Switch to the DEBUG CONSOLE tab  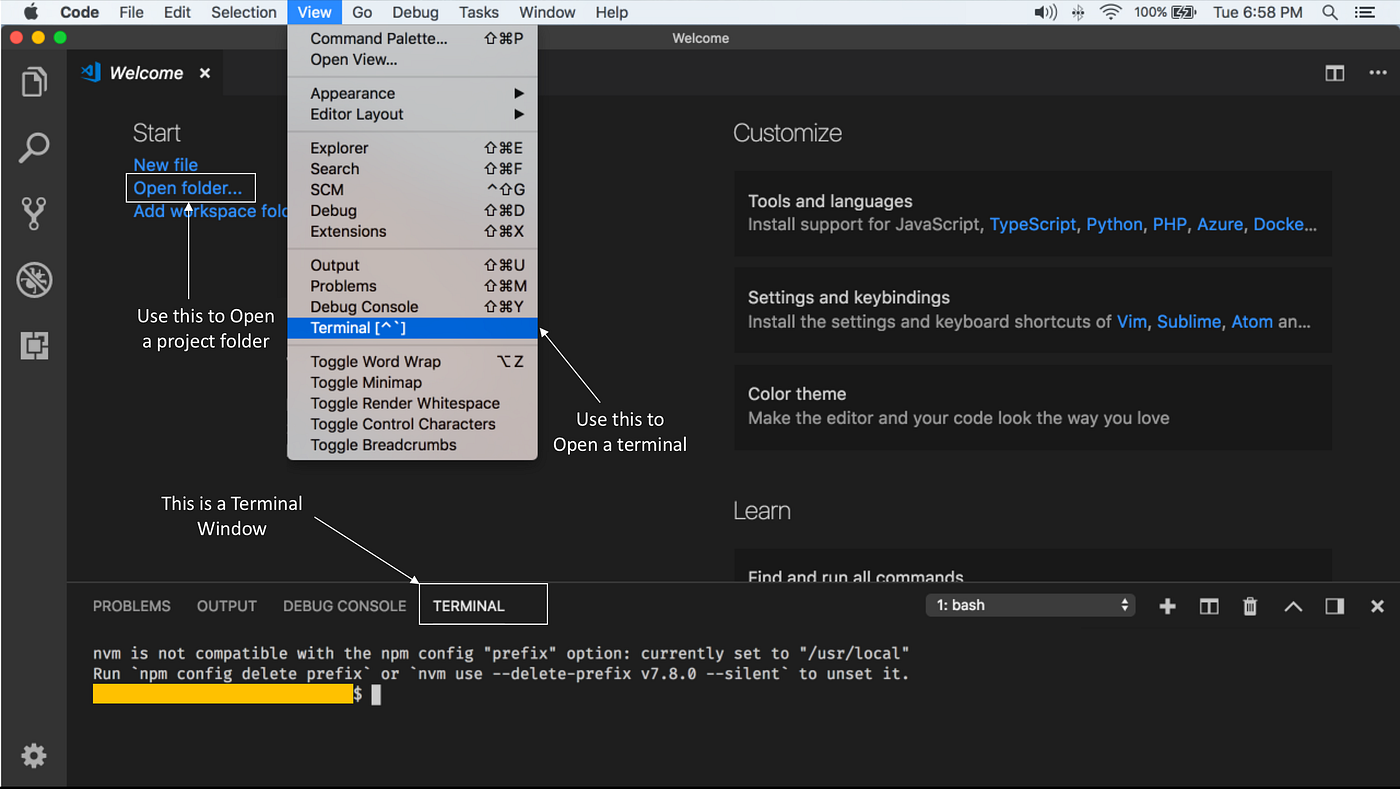[x=344, y=605]
